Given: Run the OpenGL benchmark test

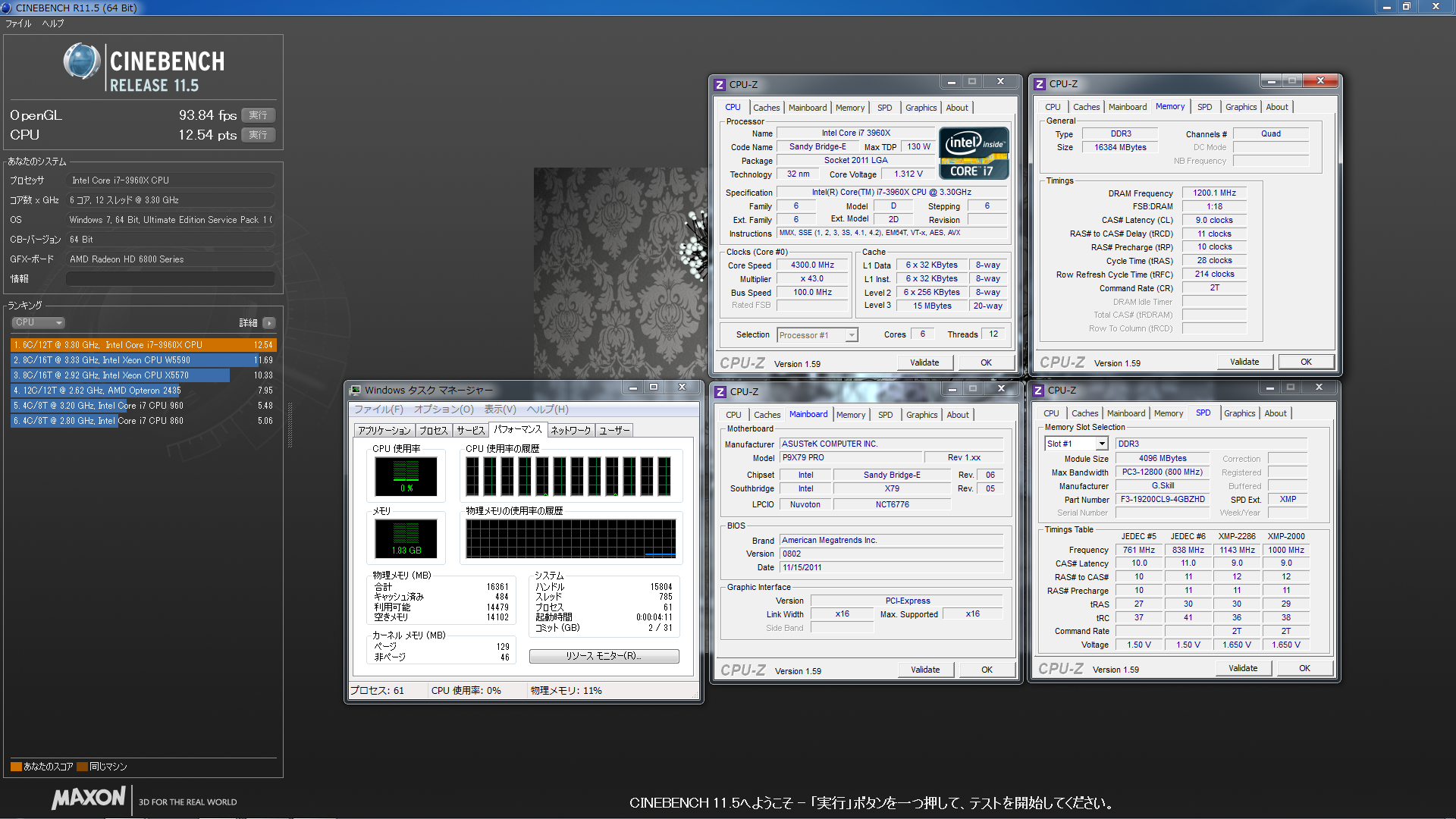Looking at the screenshot, I should tap(258, 115).
